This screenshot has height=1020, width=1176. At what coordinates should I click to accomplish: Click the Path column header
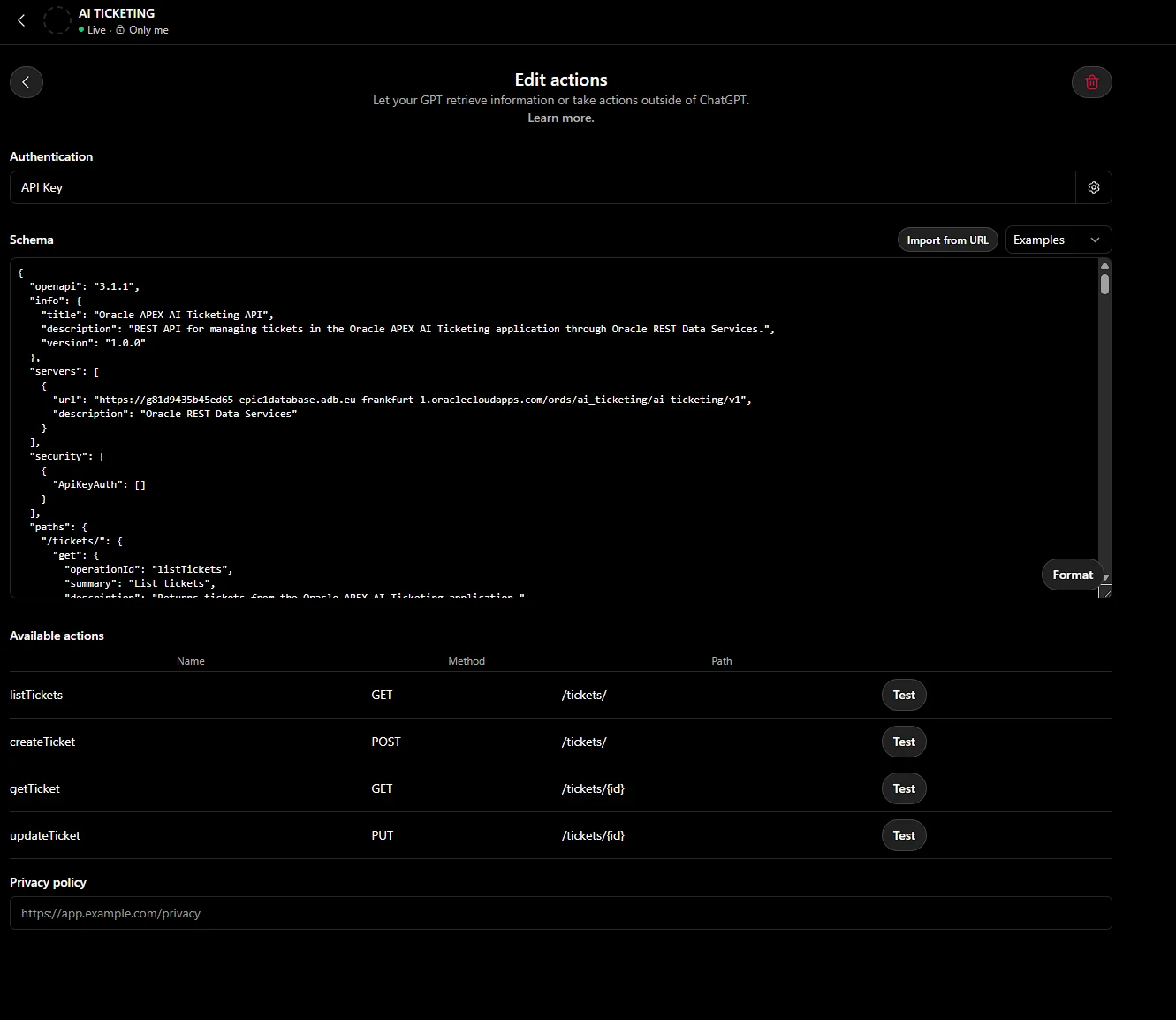722,660
